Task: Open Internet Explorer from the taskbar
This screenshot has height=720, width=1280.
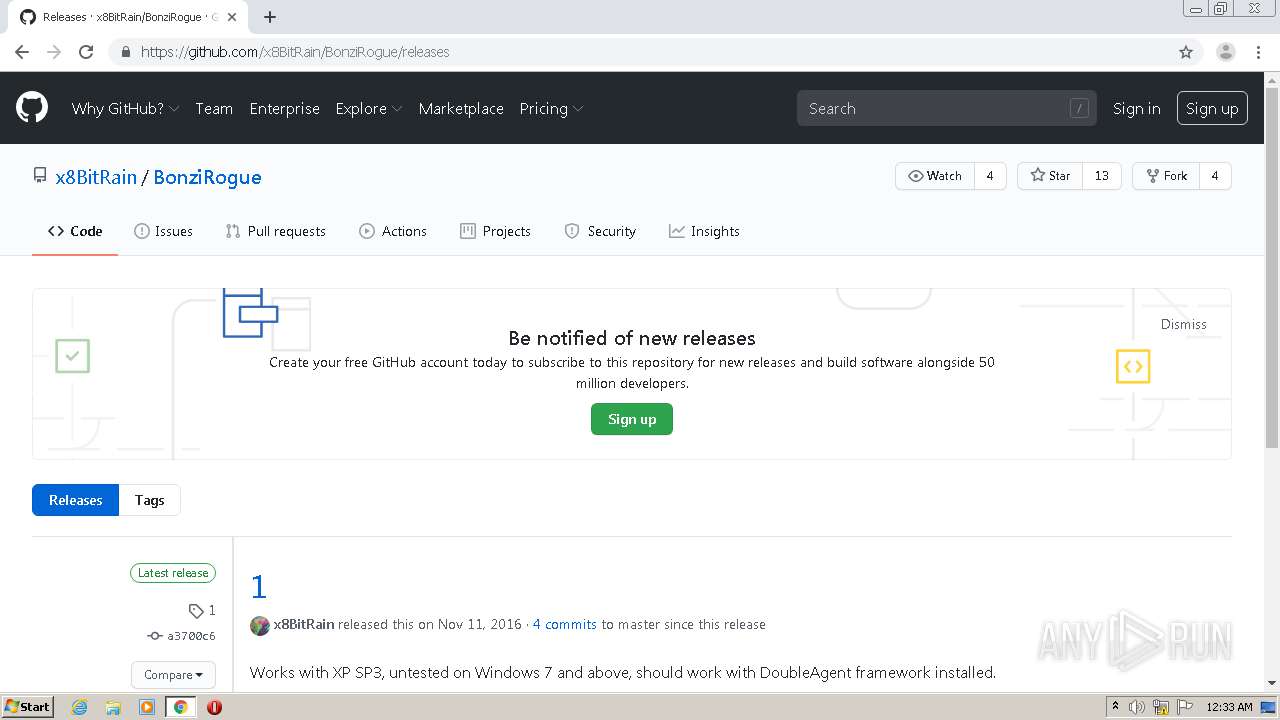Action: 79,707
